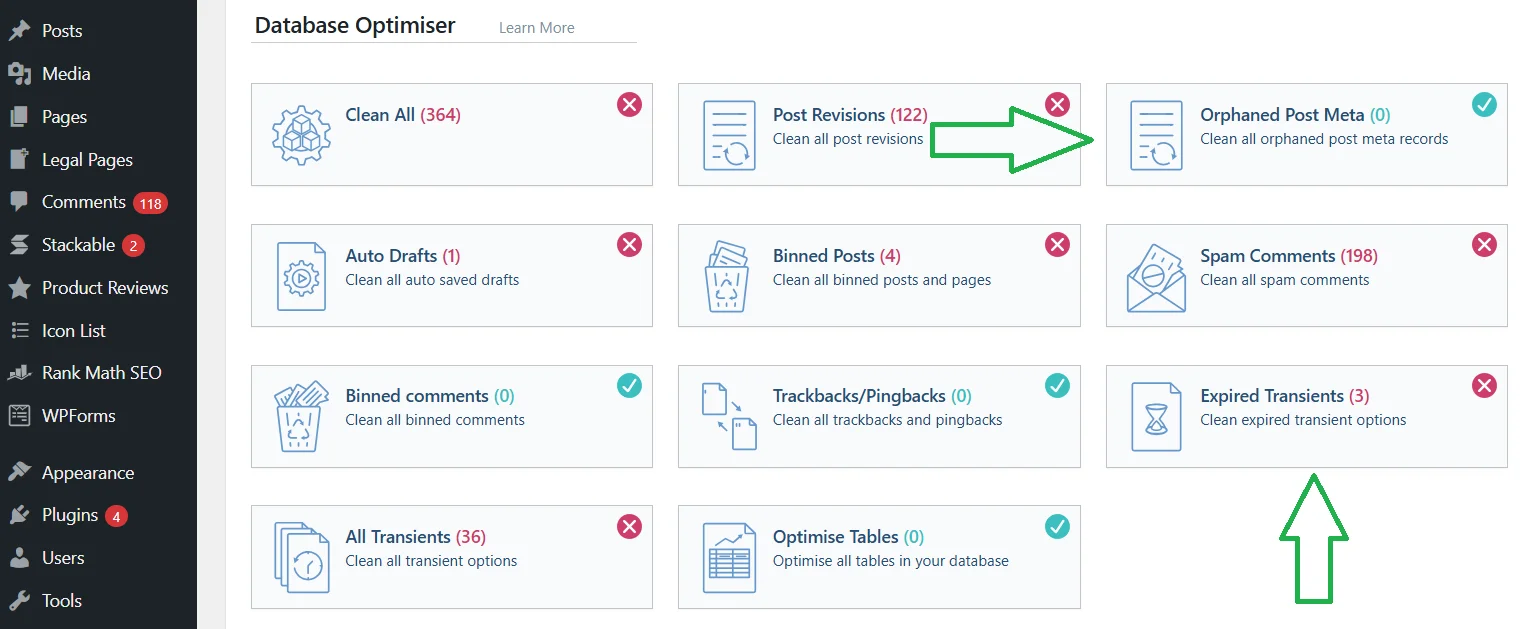Go to Rank Math SEO menu
The height and width of the screenshot is (629, 1529).
click(101, 373)
